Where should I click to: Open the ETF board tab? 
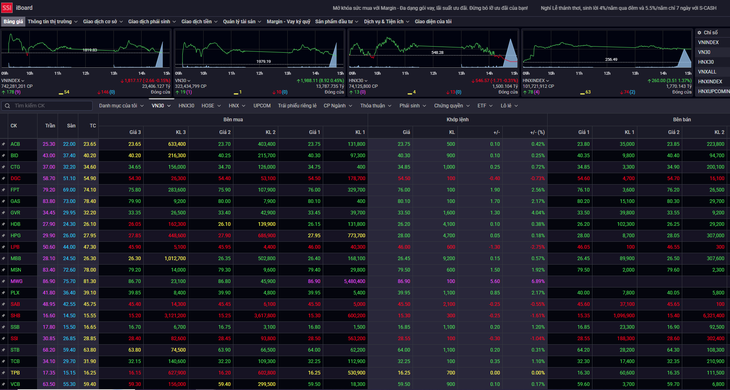pyautogui.click(x=485, y=106)
